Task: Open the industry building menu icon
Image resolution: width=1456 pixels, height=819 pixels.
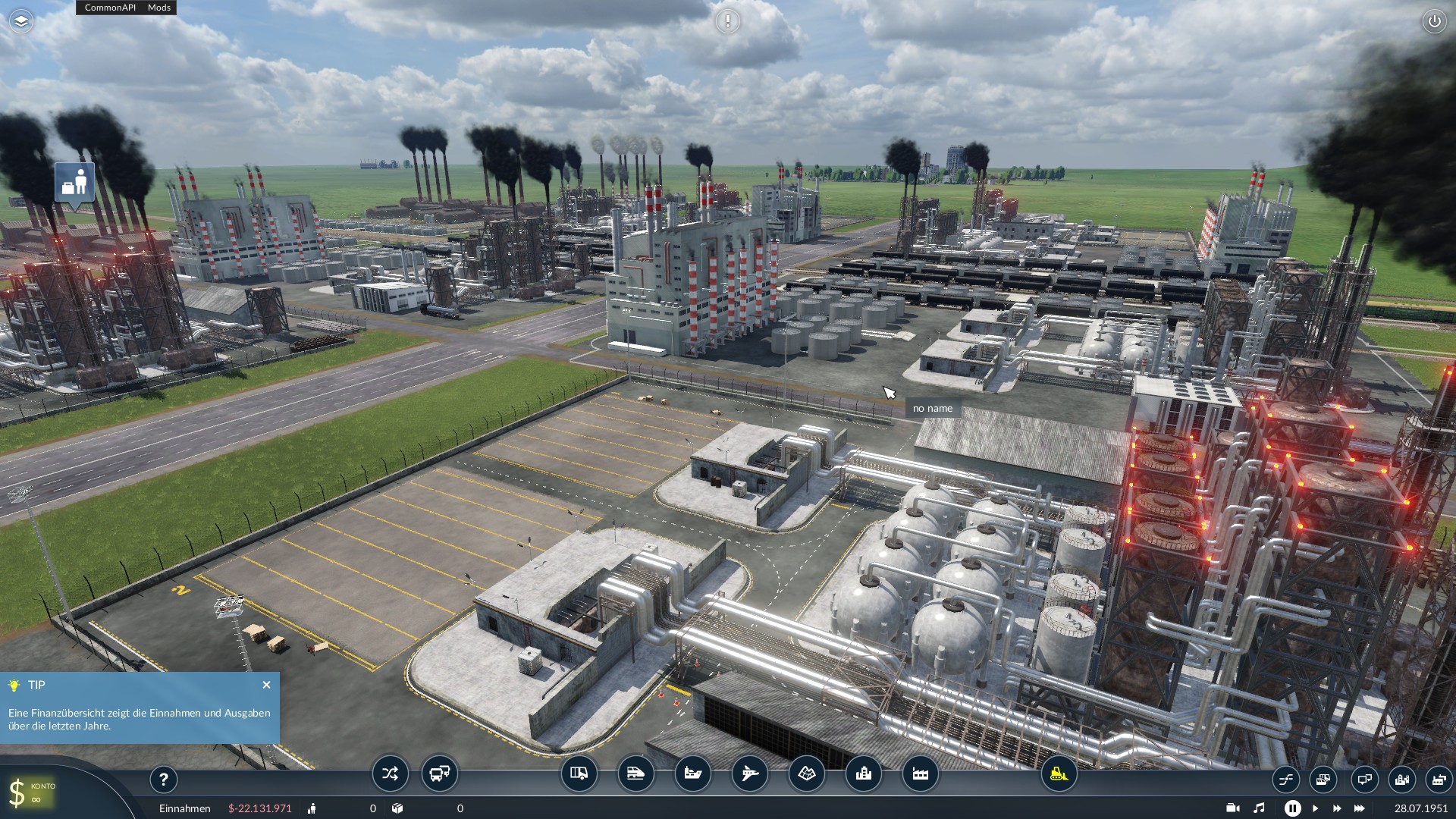Action: click(920, 774)
